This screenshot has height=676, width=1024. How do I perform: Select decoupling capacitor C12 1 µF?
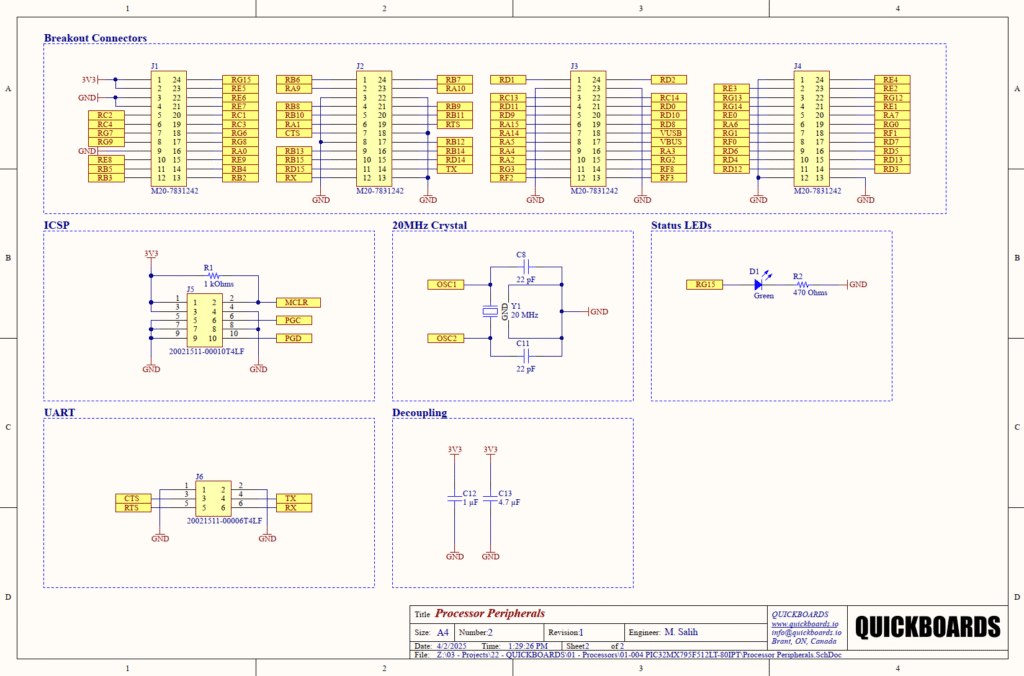pos(455,498)
